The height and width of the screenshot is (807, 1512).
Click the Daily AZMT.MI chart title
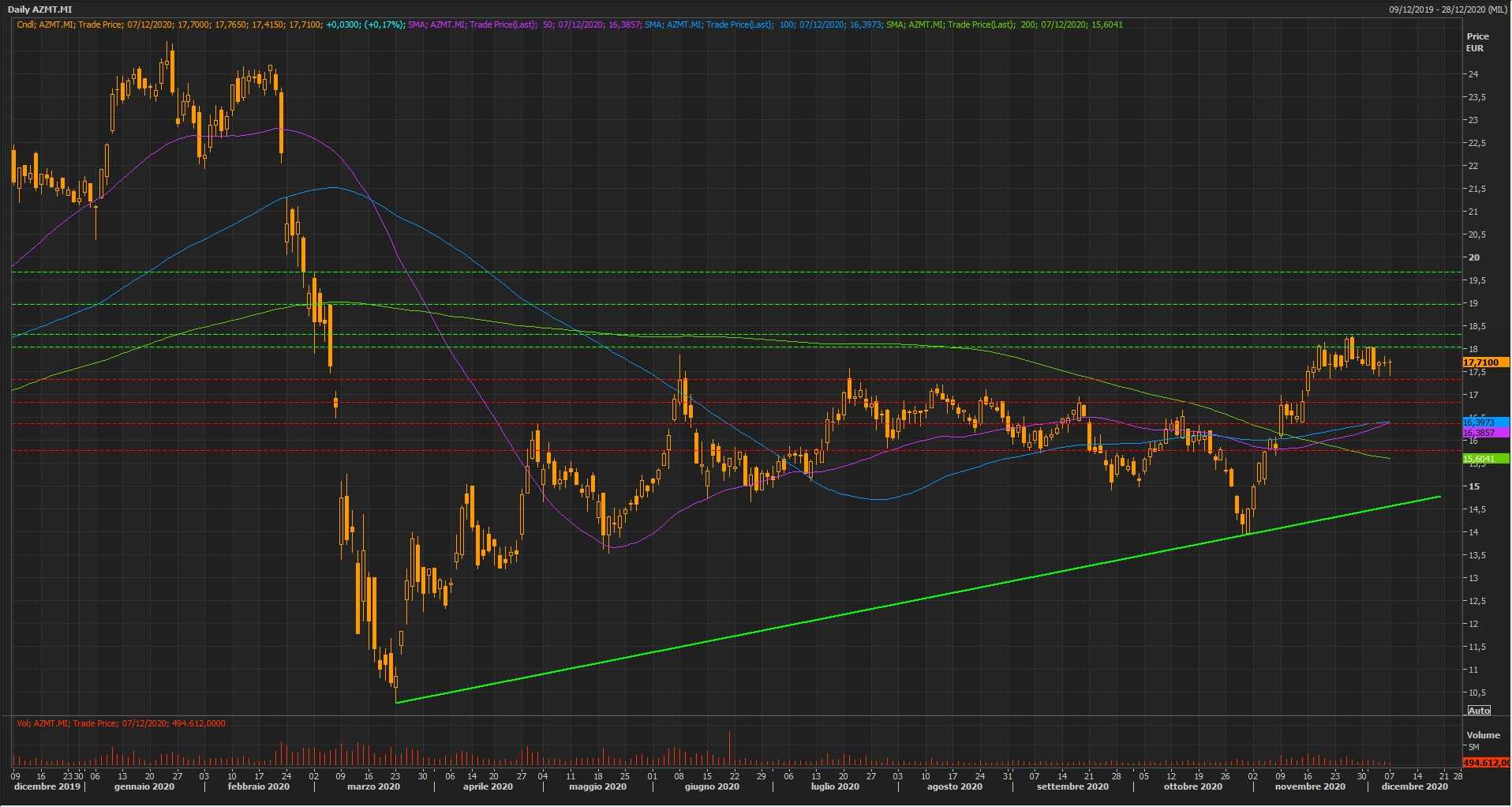coord(42,9)
